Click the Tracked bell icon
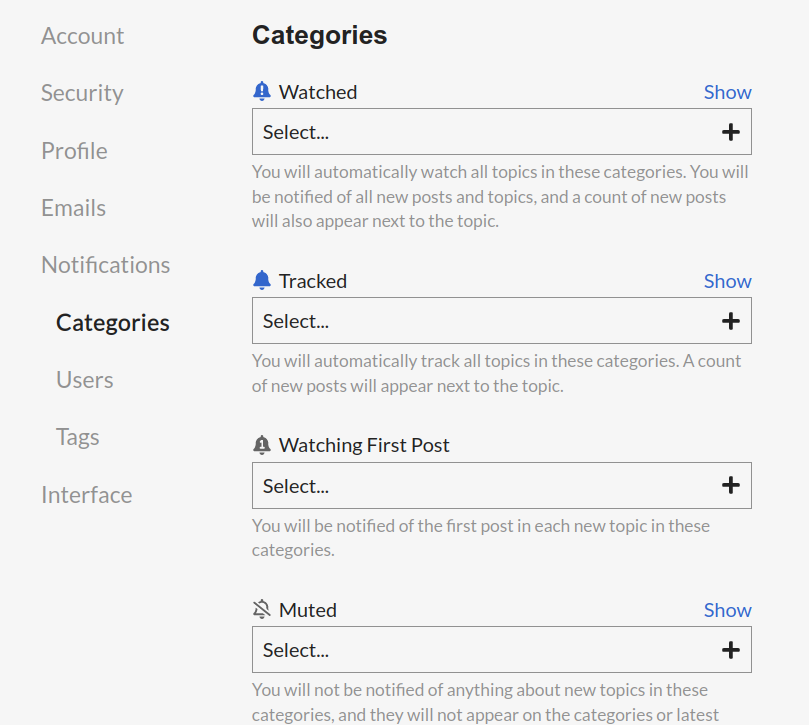This screenshot has width=809, height=725. click(262, 280)
